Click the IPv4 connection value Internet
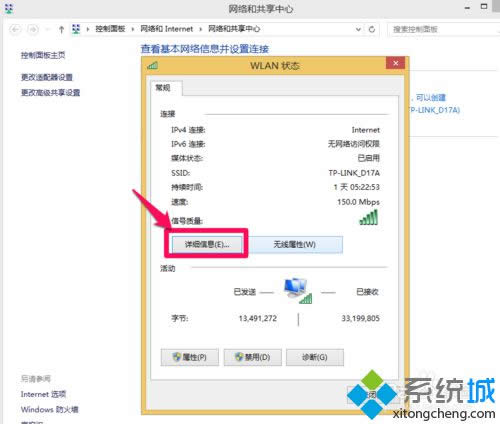 tap(366, 130)
